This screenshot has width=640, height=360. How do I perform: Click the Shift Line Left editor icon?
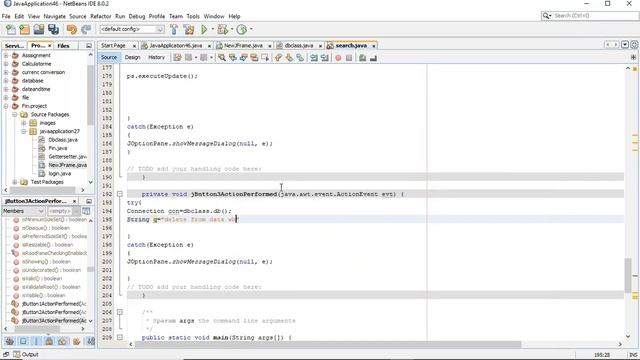click(x=314, y=58)
